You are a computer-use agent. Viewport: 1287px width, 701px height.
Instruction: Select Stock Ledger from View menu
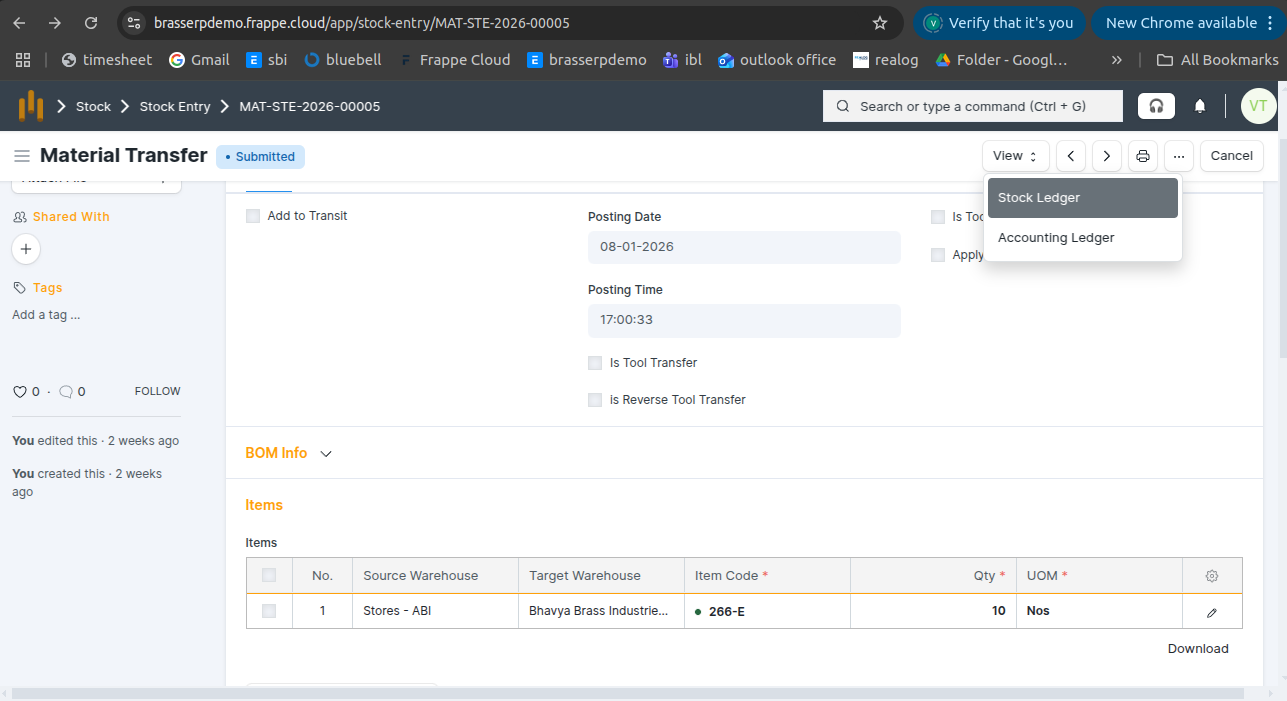tap(1082, 198)
